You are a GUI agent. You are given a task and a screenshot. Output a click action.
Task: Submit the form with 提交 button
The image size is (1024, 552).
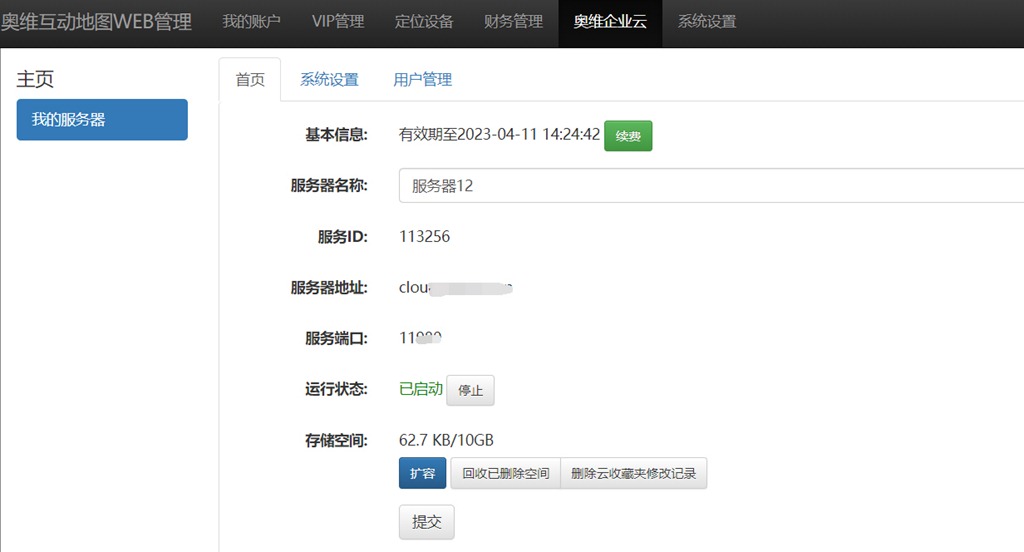pos(426,522)
